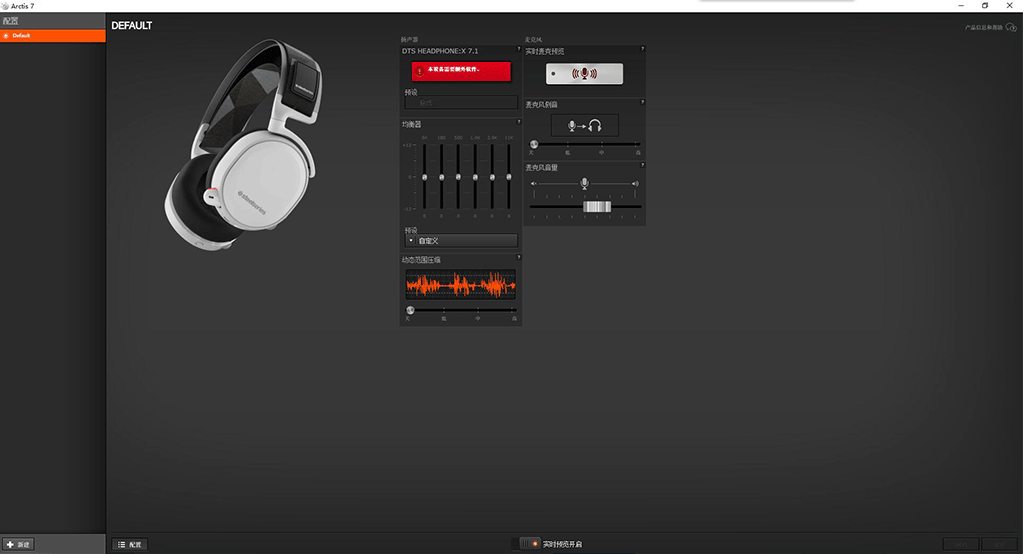
Task: Open product info and help cloud icon
Action: [1011, 27]
